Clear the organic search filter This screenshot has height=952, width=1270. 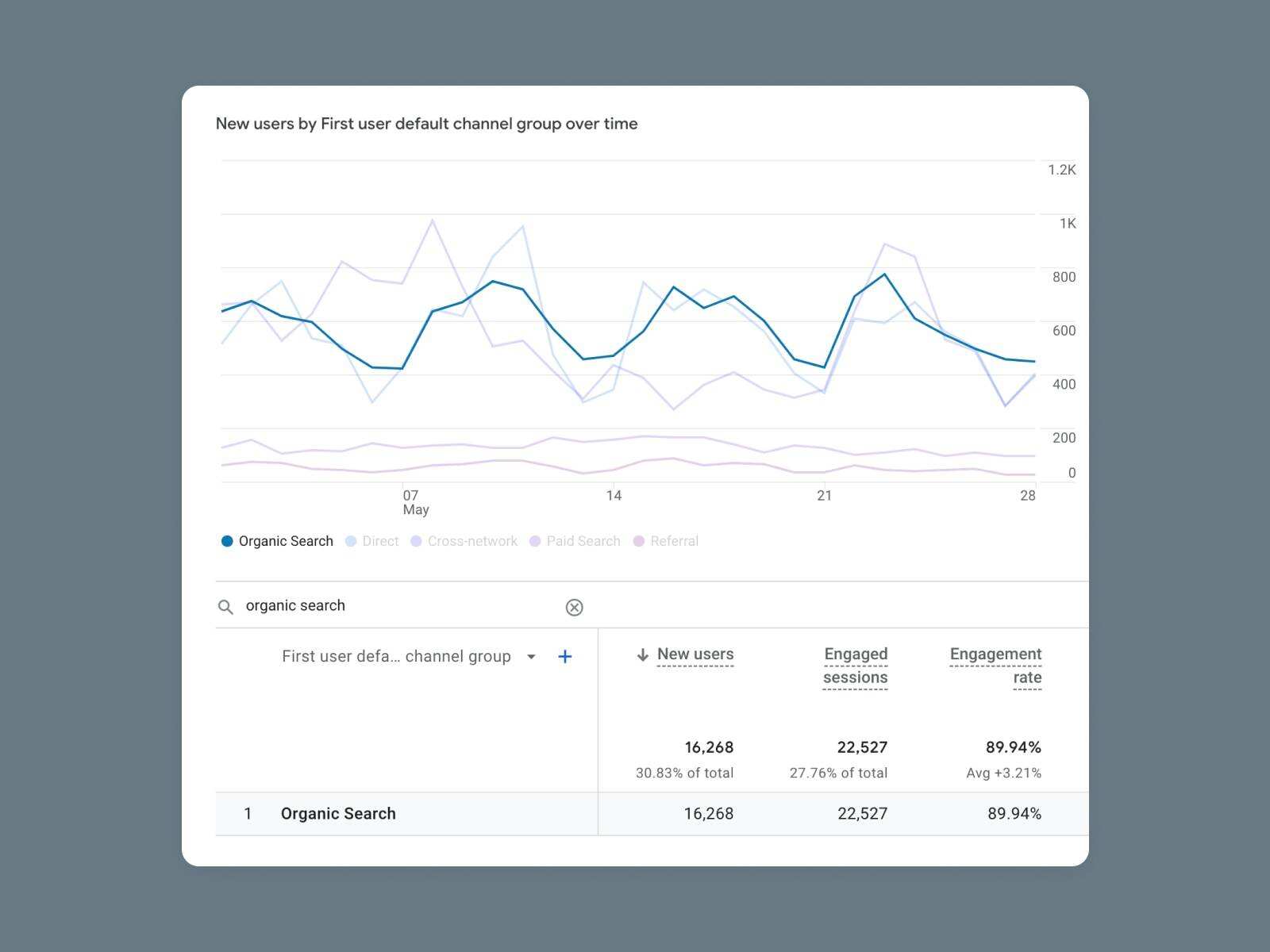point(574,607)
